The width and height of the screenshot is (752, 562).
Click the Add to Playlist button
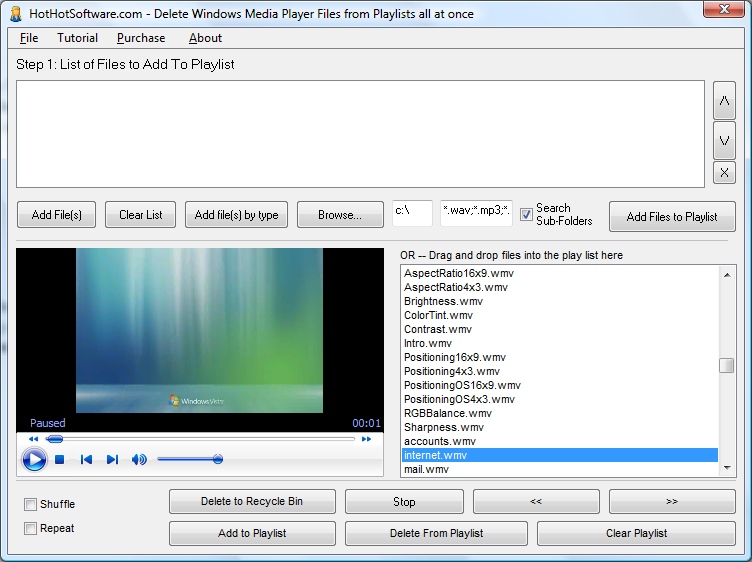click(252, 533)
